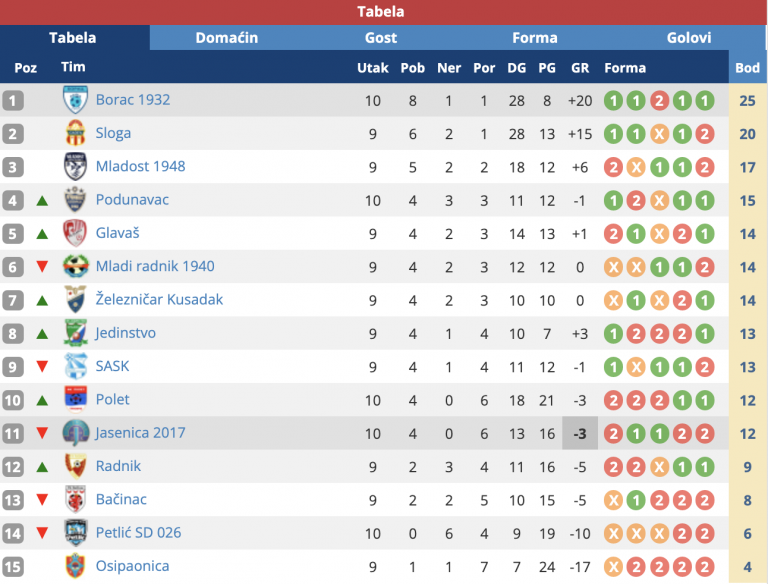Image resolution: width=768 pixels, height=584 pixels.
Task: Click the Podunavac team crest
Action: [75, 200]
